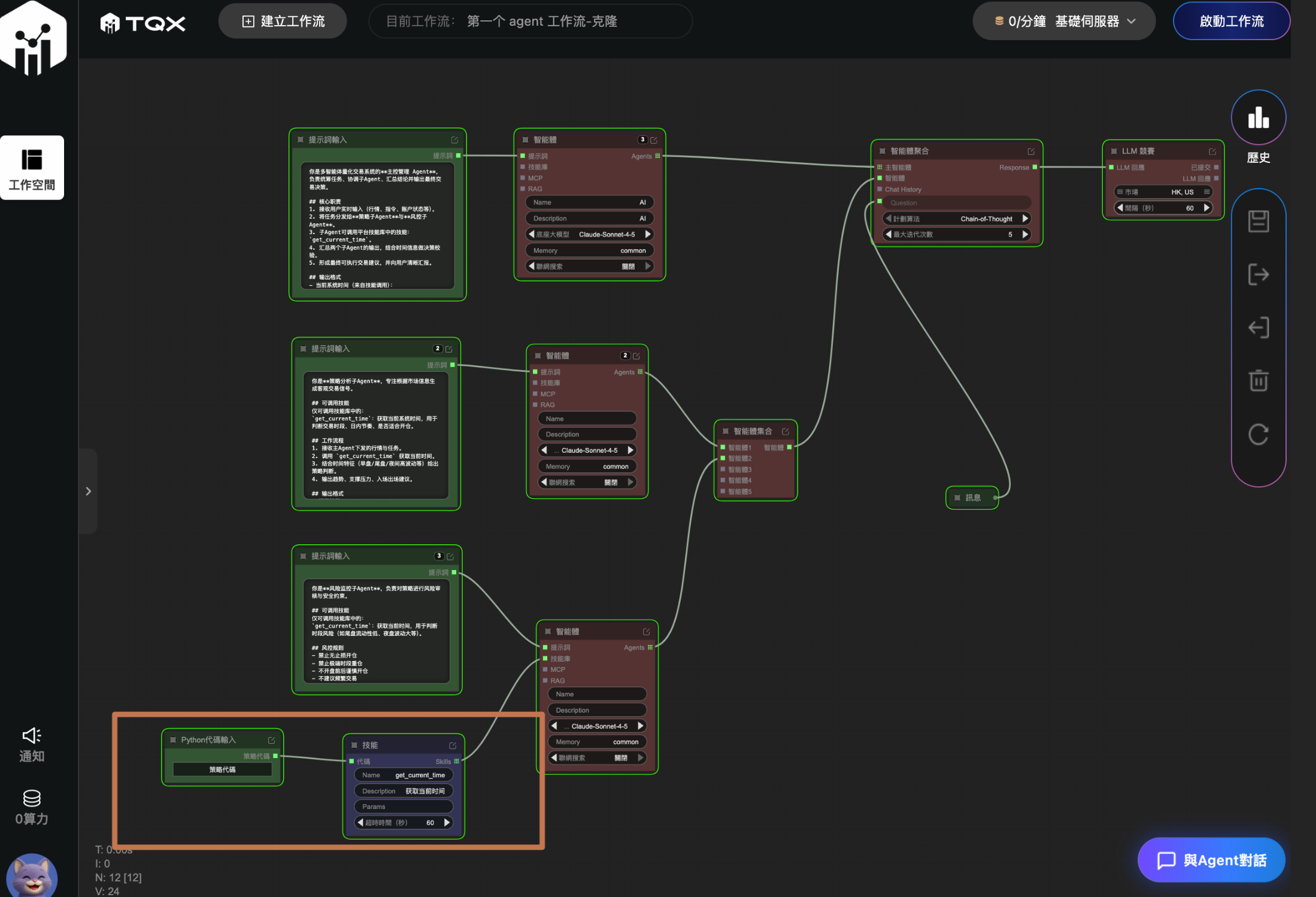Open edit icon on 技能 node
Viewport: 1316px width, 897px height.
click(x=453, y=746)
